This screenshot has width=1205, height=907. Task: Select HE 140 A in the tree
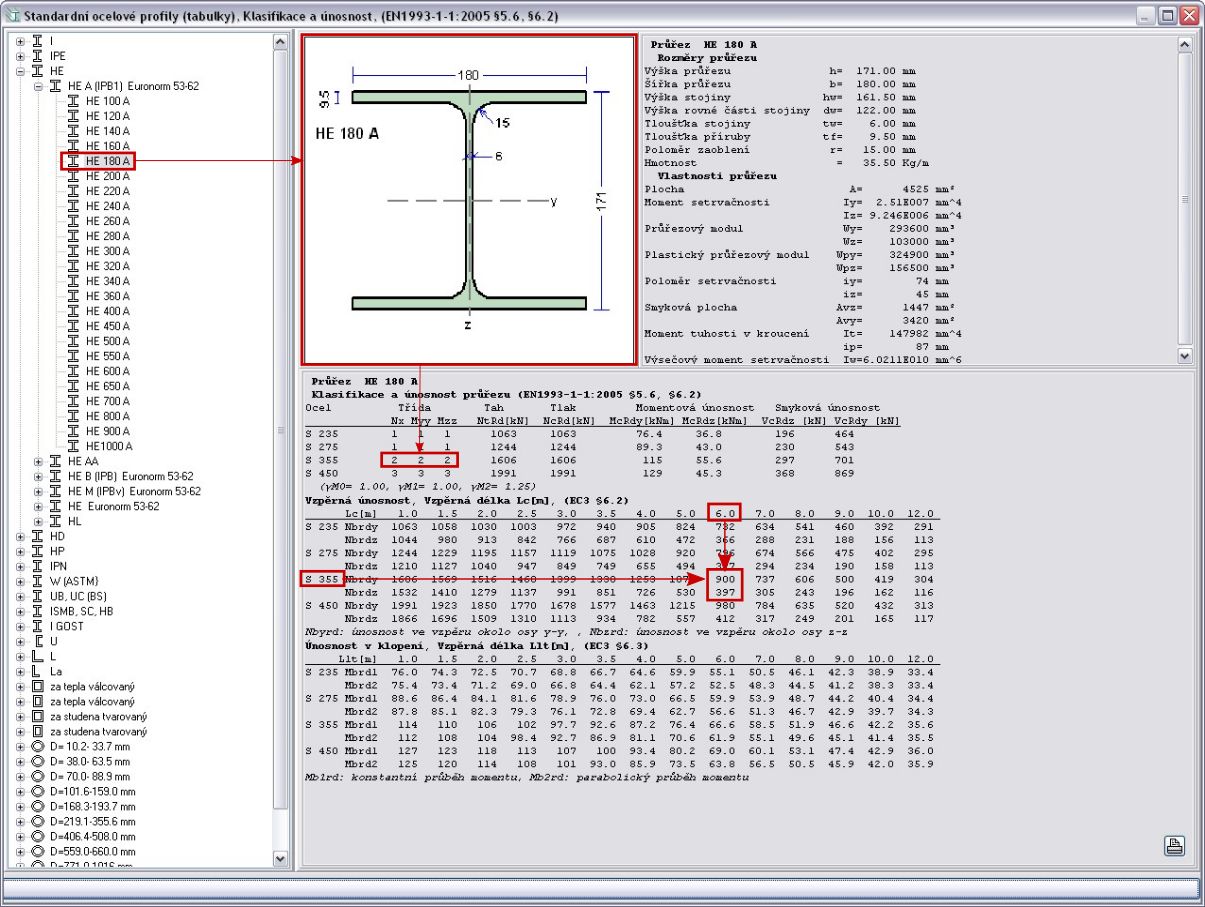[107, 131]
